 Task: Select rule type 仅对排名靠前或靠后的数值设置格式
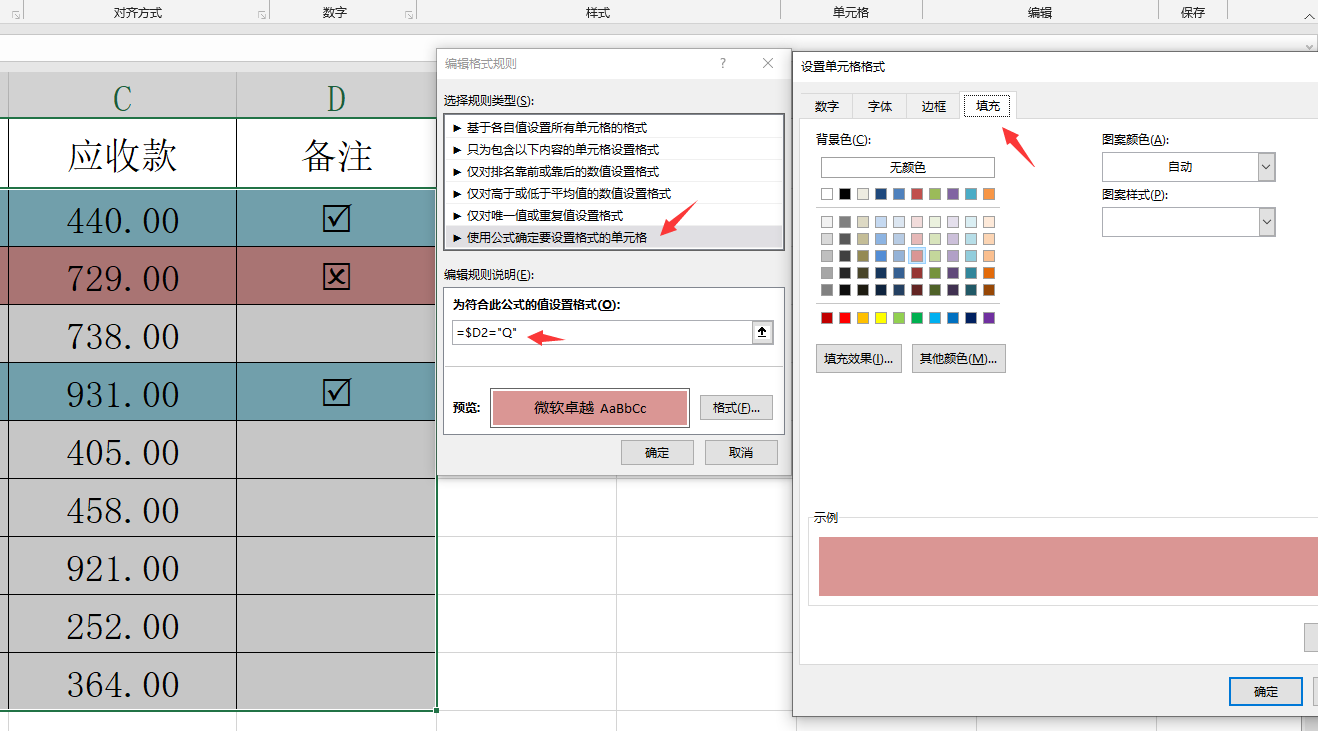(613, 172)
